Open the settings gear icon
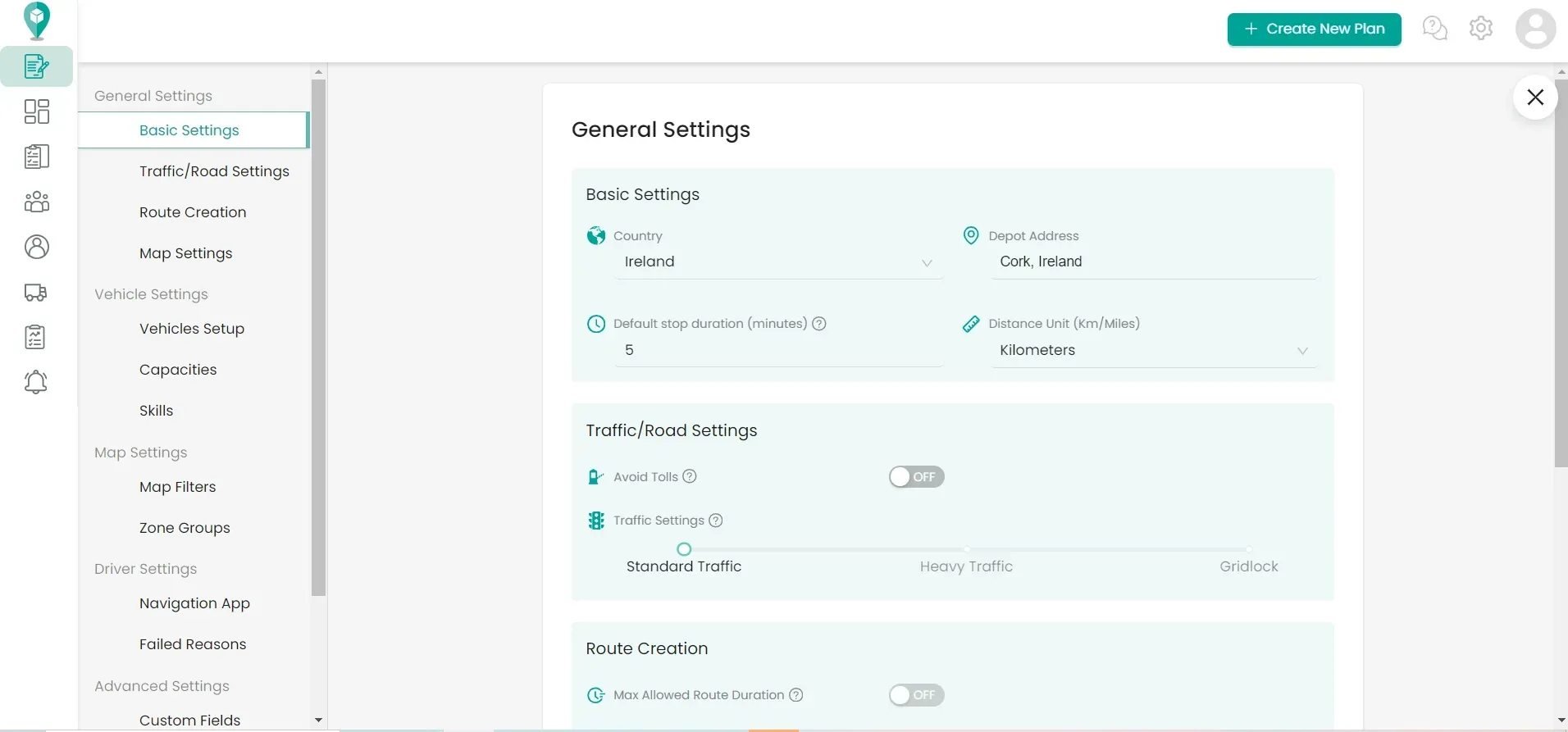 [1480, 29]
